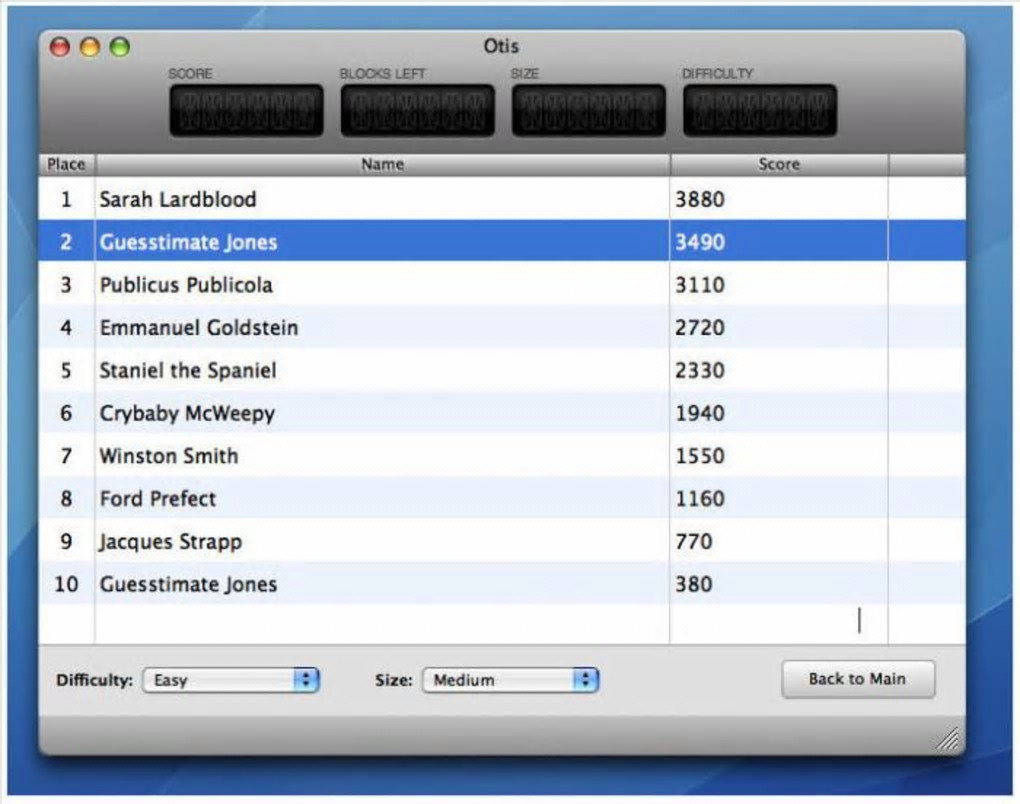Viewport: 1020px width, 804px height.
Task: Click the score value 3880
Action: pyautogui.click(x=700, y=199)
